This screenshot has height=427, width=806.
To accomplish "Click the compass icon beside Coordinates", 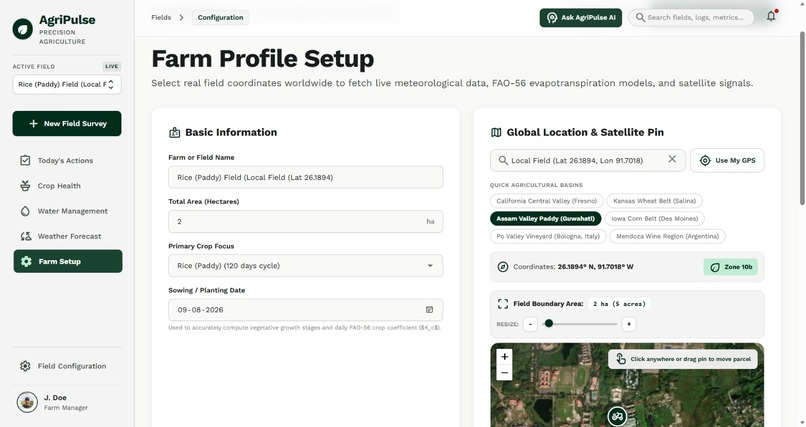I will [503, 267].
